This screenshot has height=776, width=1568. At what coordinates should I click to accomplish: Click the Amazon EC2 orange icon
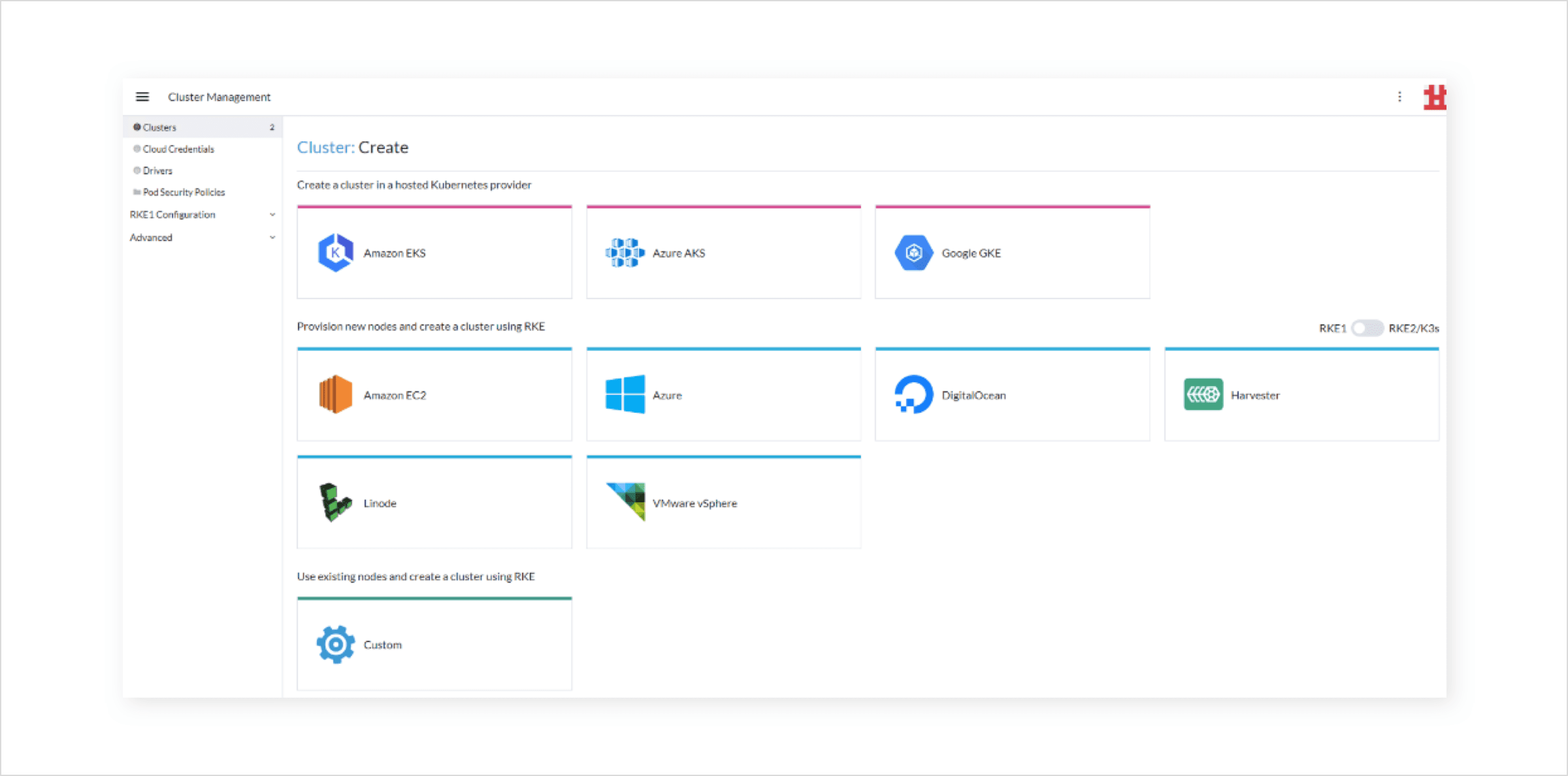coord(335,395)
